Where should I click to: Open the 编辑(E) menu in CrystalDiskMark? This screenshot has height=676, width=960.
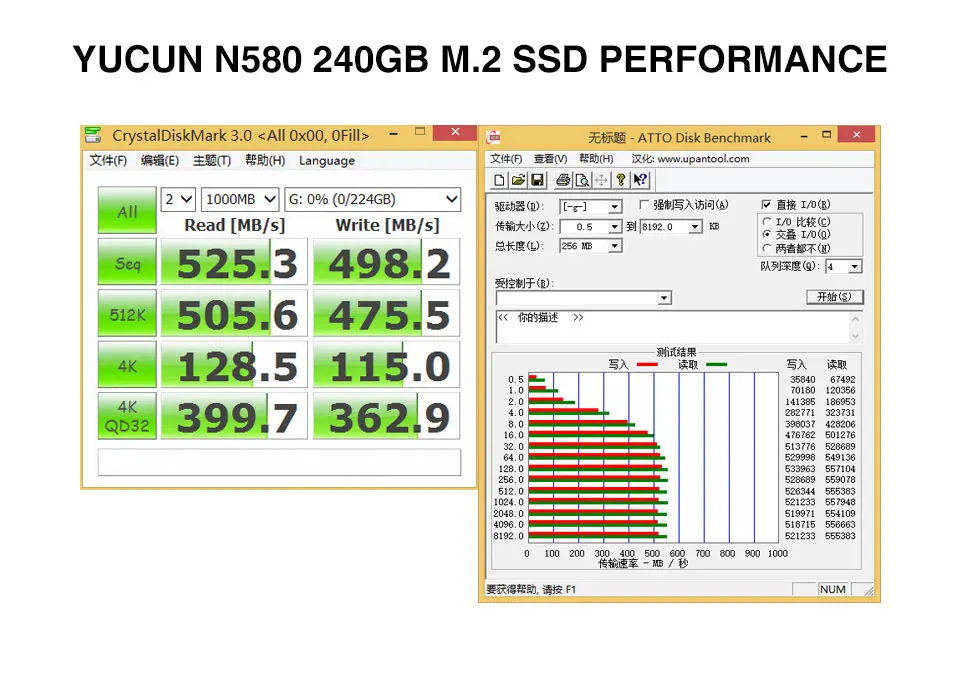tap(160, 160)
